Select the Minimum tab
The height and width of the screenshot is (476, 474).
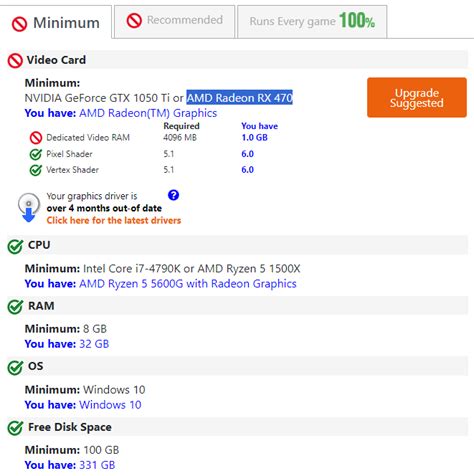coord(56,23)
